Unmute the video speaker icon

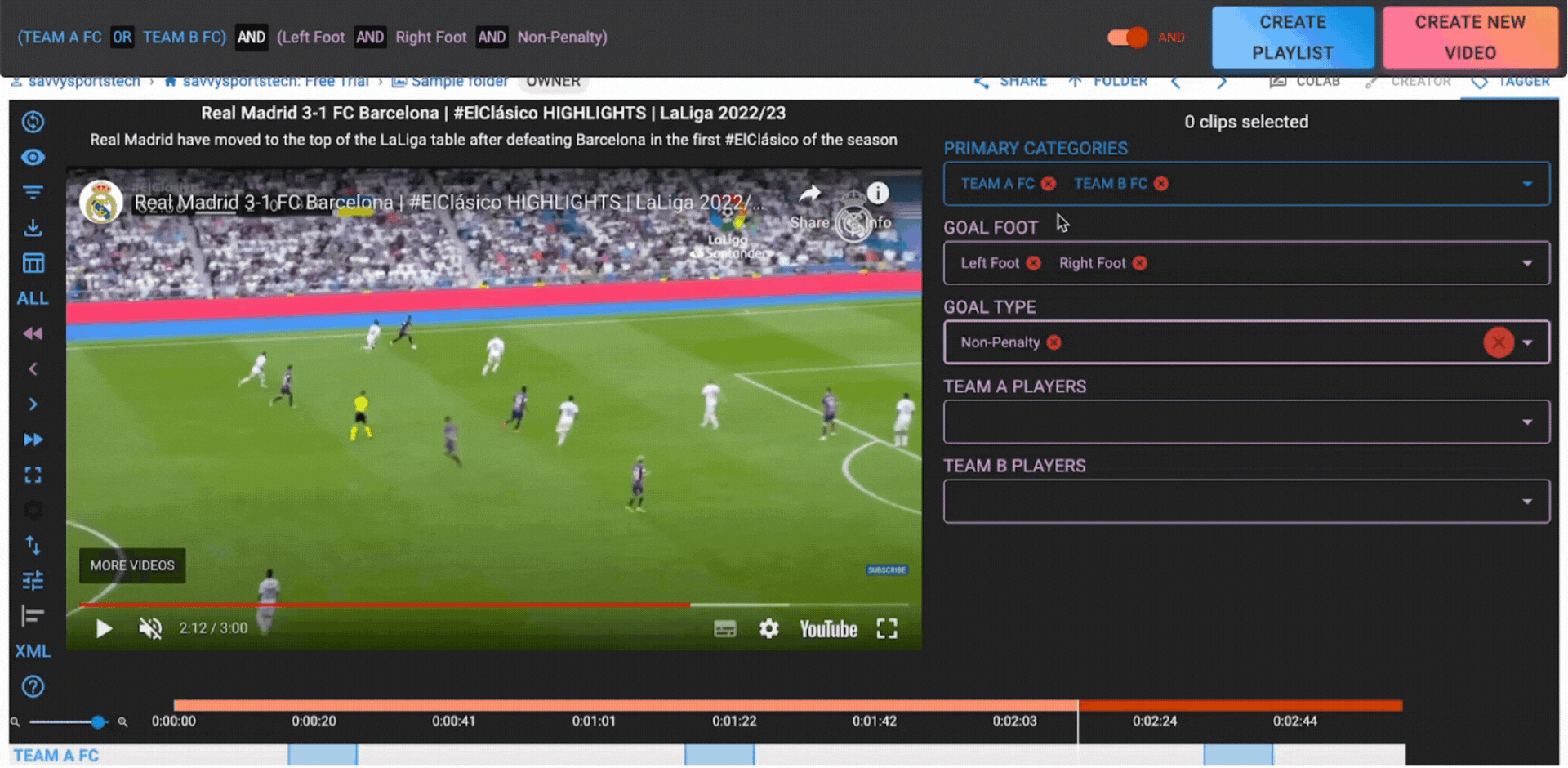(150, 628)
